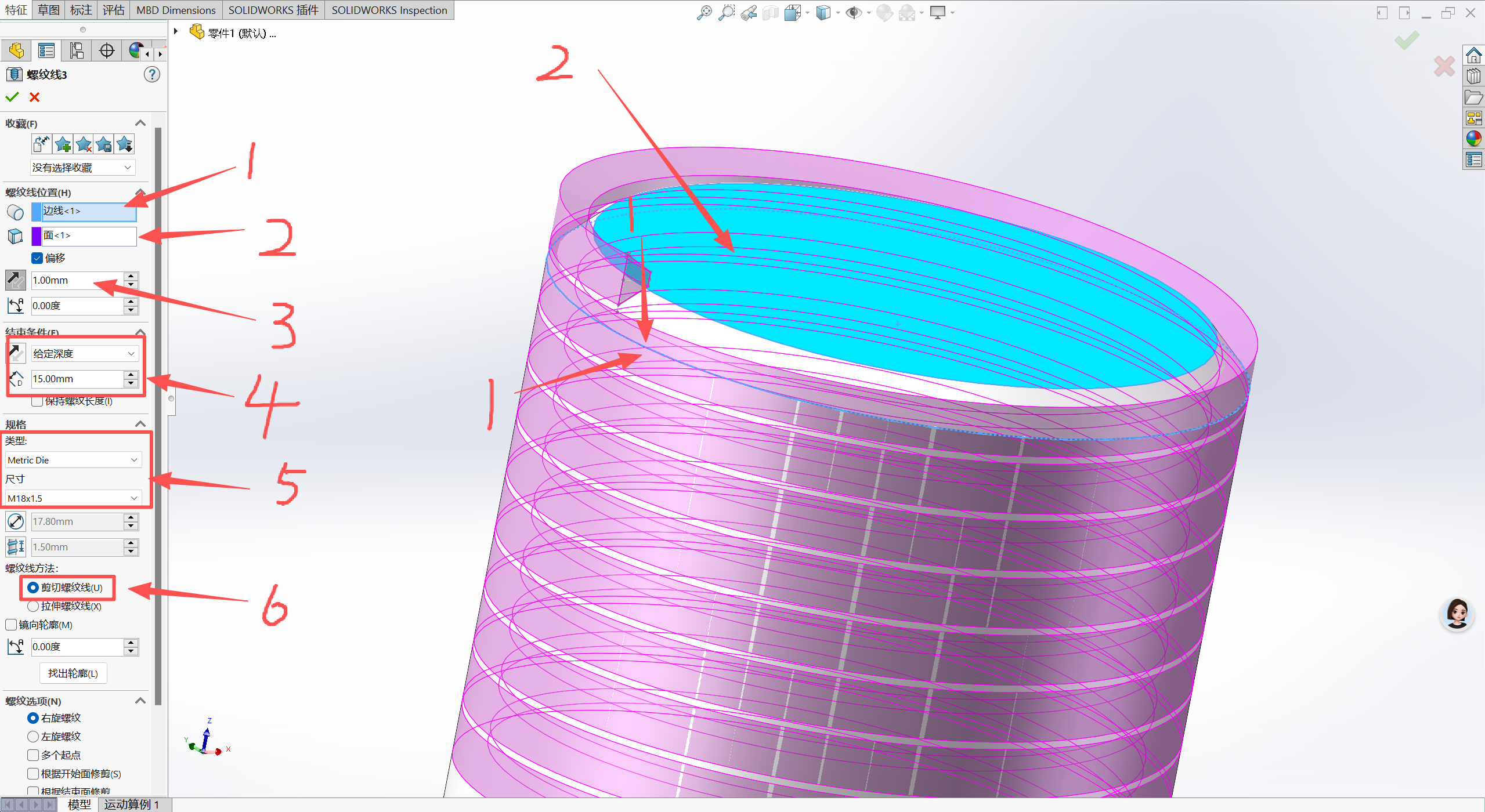Click the 面<1> start face selection box
1485x812 pixels.
[x=89, y=236]
